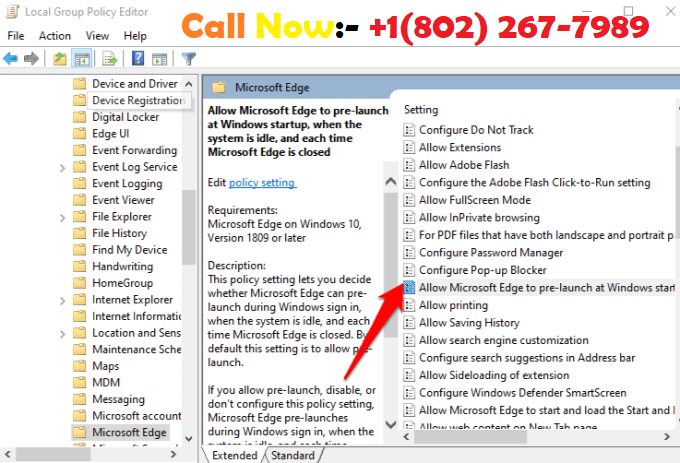This screenshot has height=463, width=680.
Task: Click the Local Group Policy Editor title icon
Action: tap(12, 12)
